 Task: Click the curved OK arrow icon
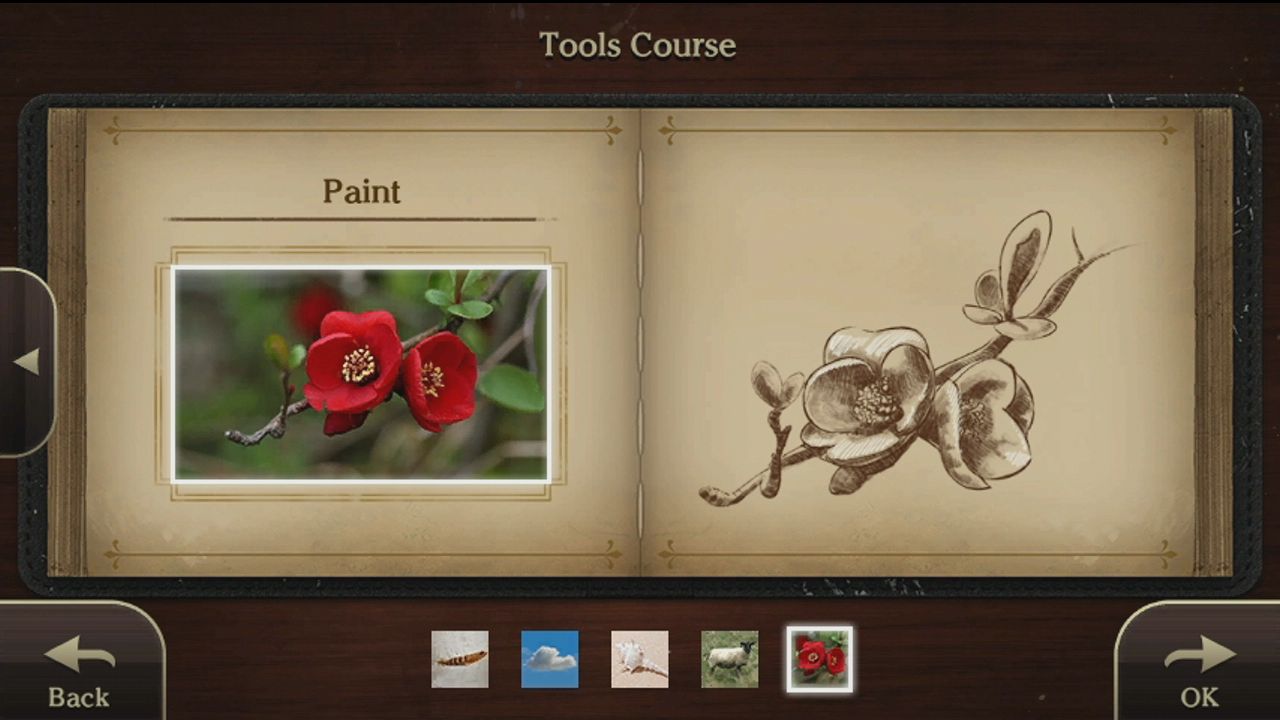coord(1199,655)
